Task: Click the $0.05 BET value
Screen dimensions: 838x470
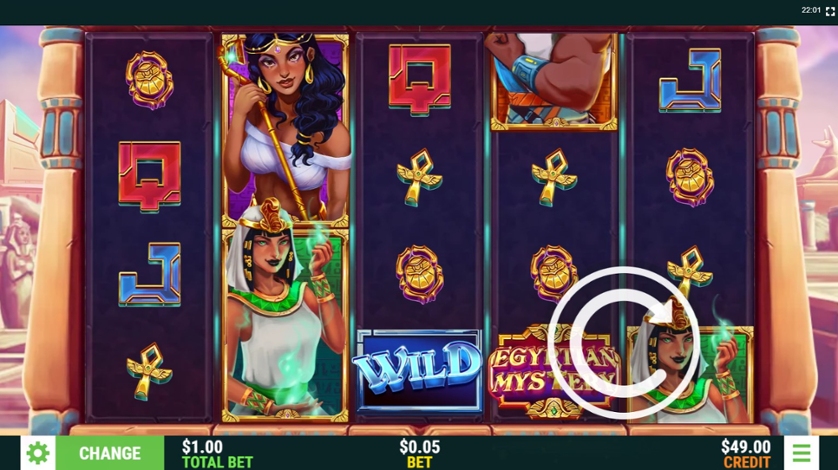Action: pos(420,453)
